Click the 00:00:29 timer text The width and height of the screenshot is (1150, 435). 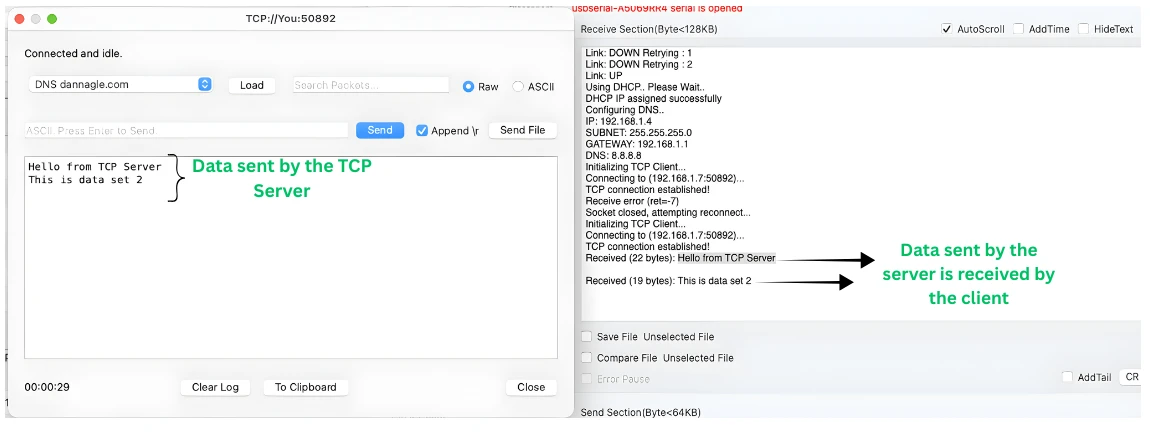click(x=47, y=387)
